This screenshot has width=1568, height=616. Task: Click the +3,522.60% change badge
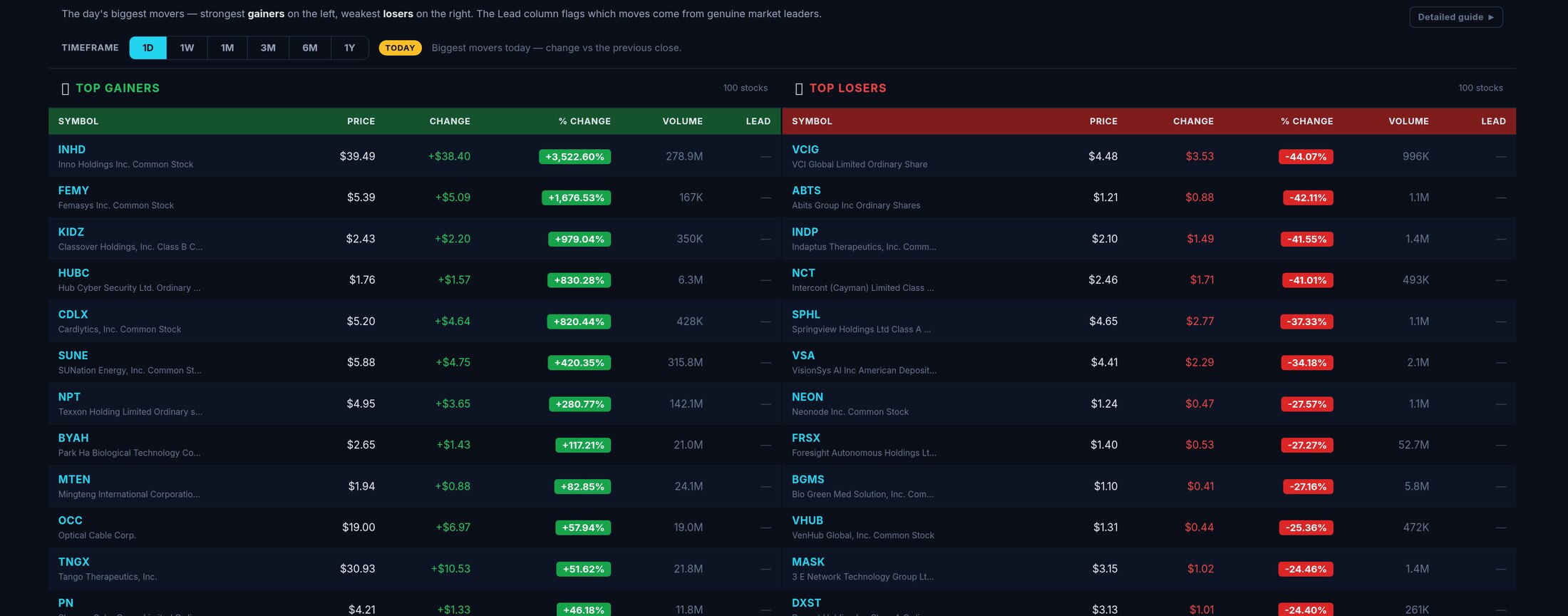click(574, 157)
